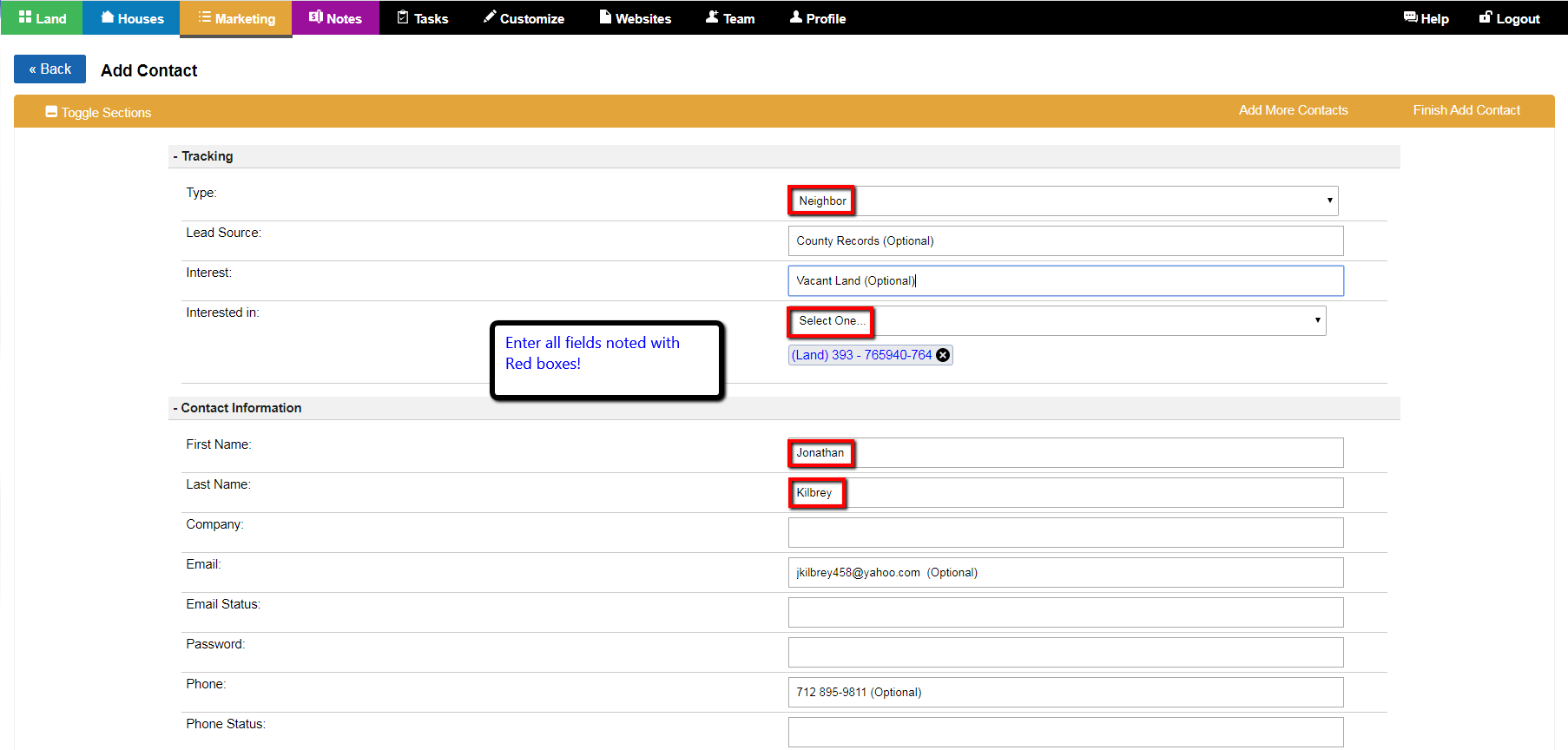This screenshot has height=750, width=1568.
Task: Open the Help menu label
Action: click(x=1434, y=18)
